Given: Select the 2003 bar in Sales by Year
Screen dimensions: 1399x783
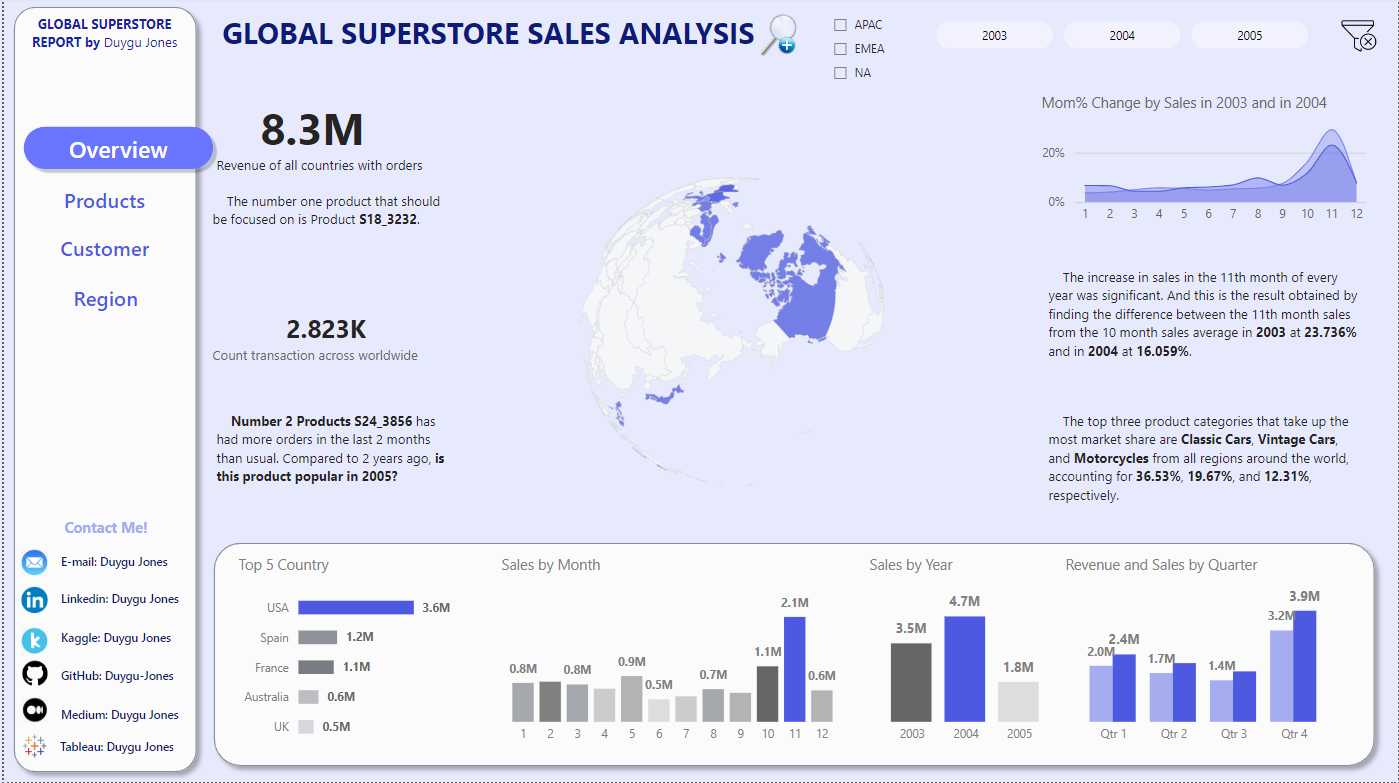Looking at the screenshot, I should (x=911, y=682).
